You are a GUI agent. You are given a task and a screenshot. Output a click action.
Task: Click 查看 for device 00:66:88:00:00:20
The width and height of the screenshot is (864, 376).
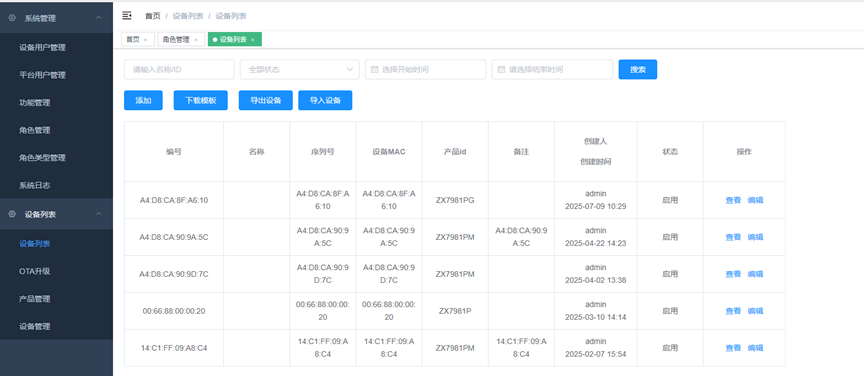click(733, 311)
